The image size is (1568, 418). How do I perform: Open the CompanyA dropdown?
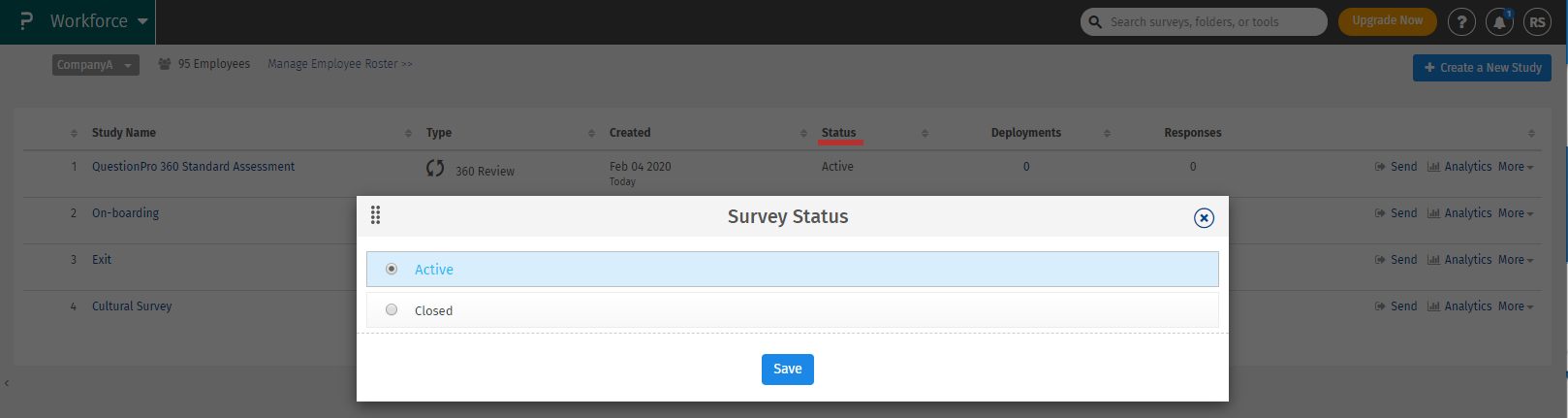pos(95,65)
